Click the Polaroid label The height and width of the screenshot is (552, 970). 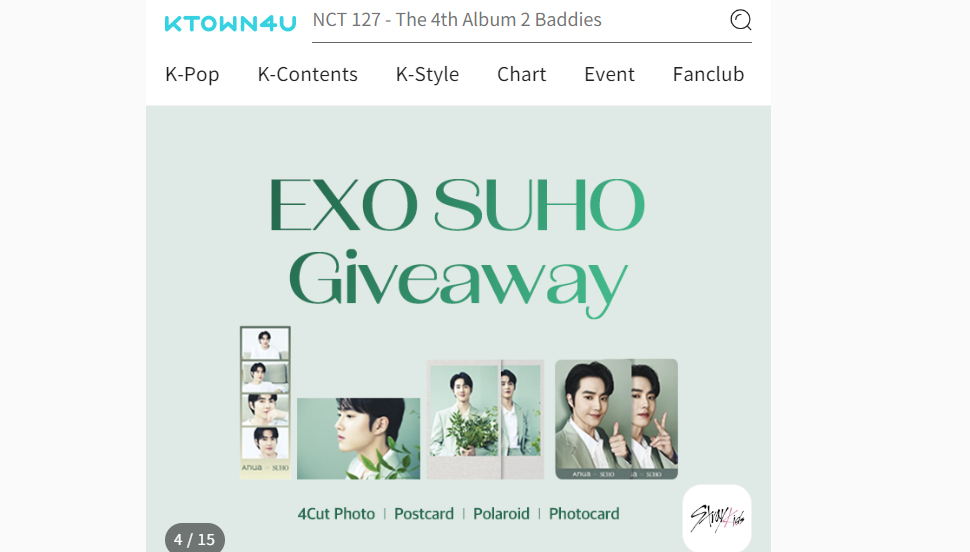click(x=501, y=514)
